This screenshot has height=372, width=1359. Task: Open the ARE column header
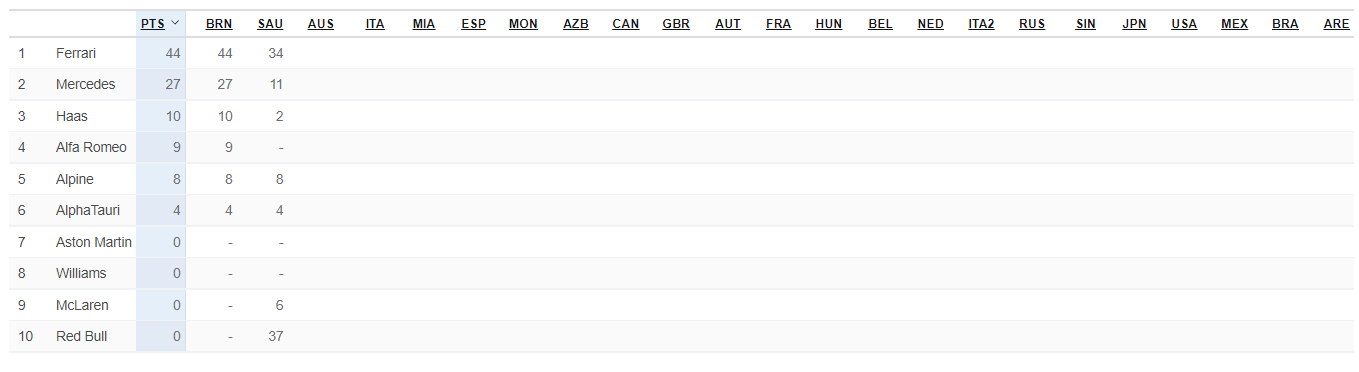[x=1336, y=24]
